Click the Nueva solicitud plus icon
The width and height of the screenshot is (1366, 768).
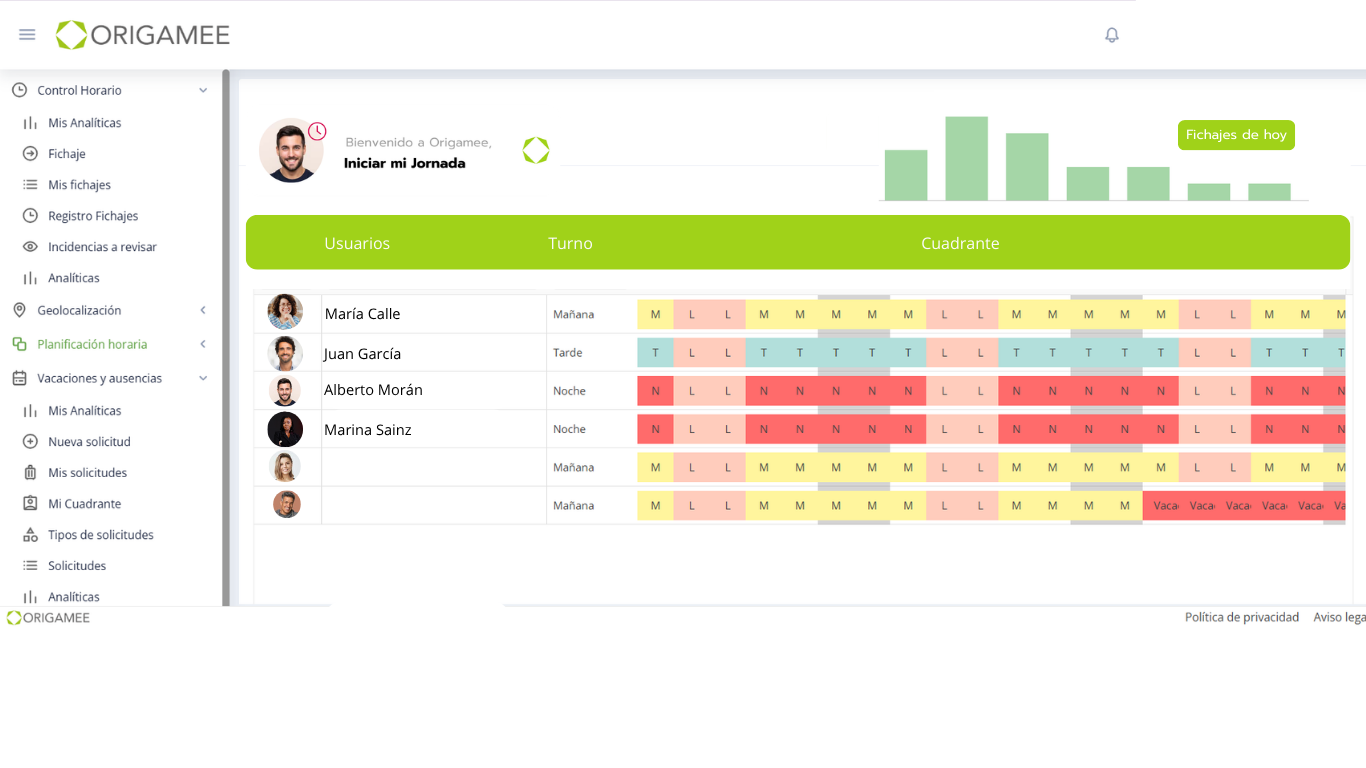[30, 442]
